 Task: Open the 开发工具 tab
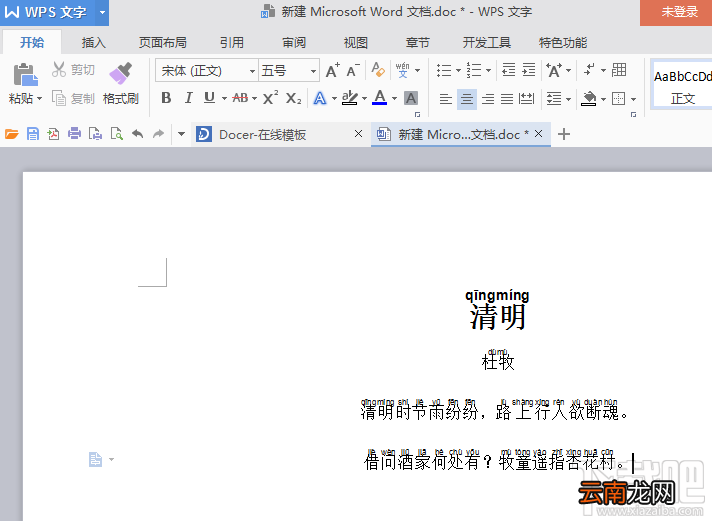tap(487, 43)
